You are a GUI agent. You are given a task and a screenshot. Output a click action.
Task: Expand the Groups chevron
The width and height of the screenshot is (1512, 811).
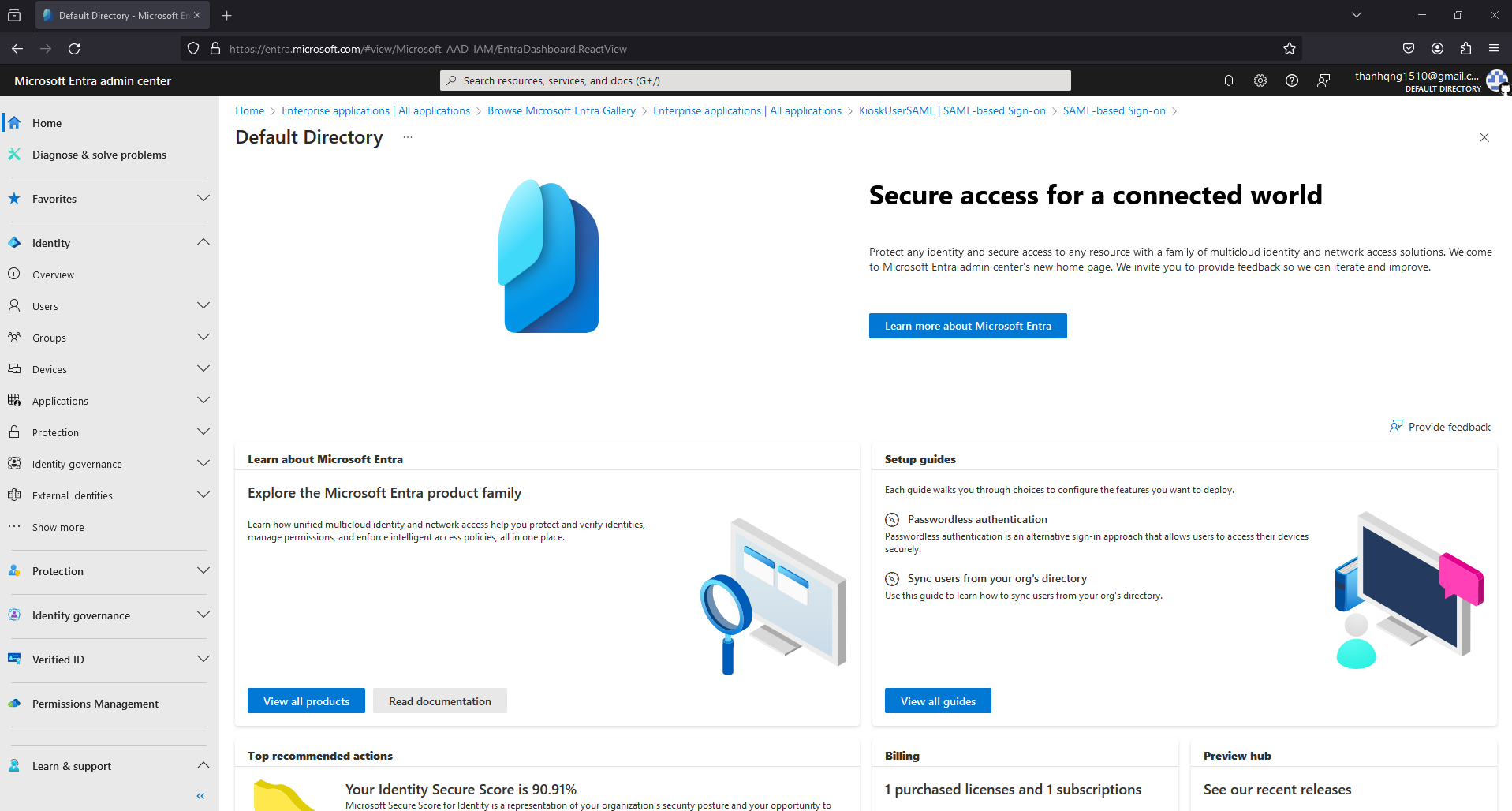click(203, 338)
